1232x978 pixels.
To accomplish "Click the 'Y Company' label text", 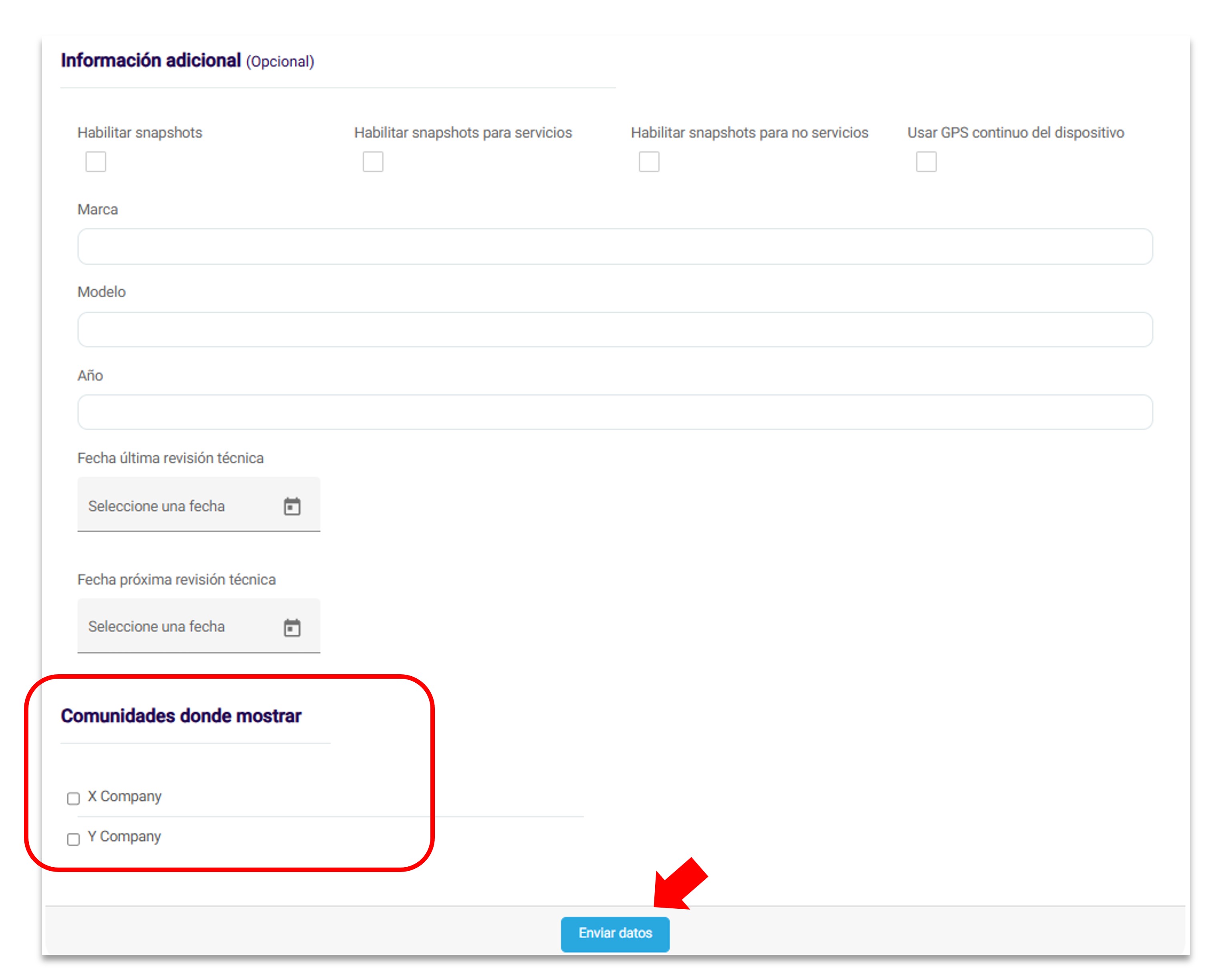I will tap(124, 836).
